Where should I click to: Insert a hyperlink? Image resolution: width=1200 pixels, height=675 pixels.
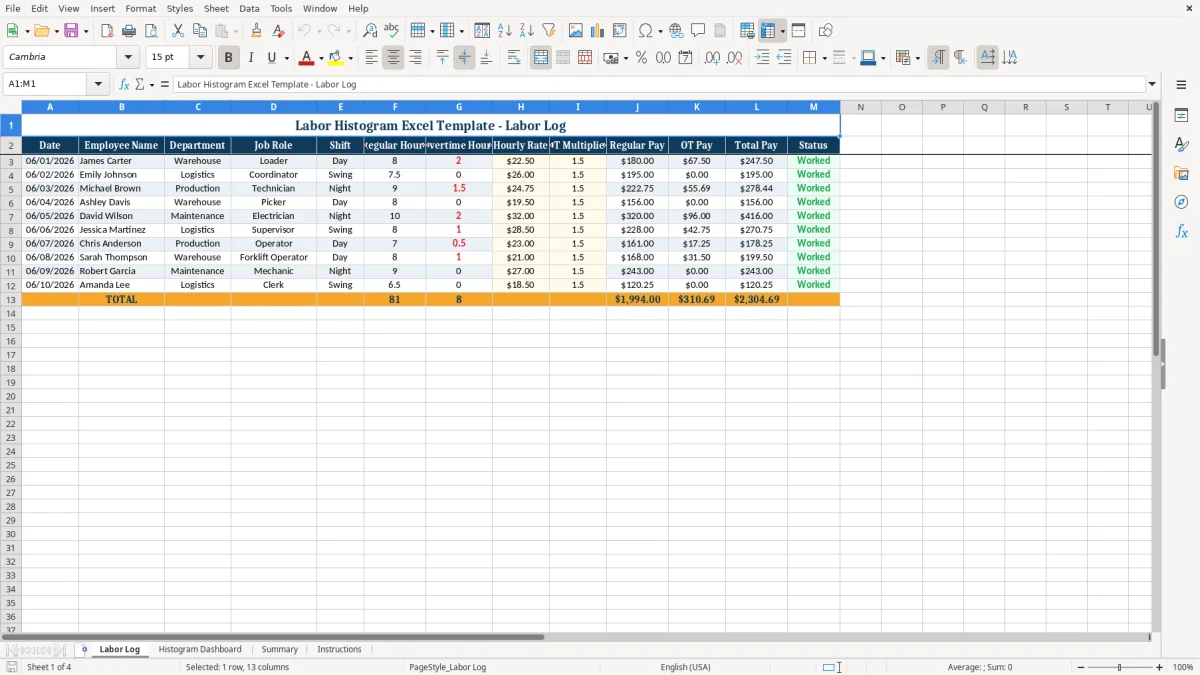coord(676,31)
